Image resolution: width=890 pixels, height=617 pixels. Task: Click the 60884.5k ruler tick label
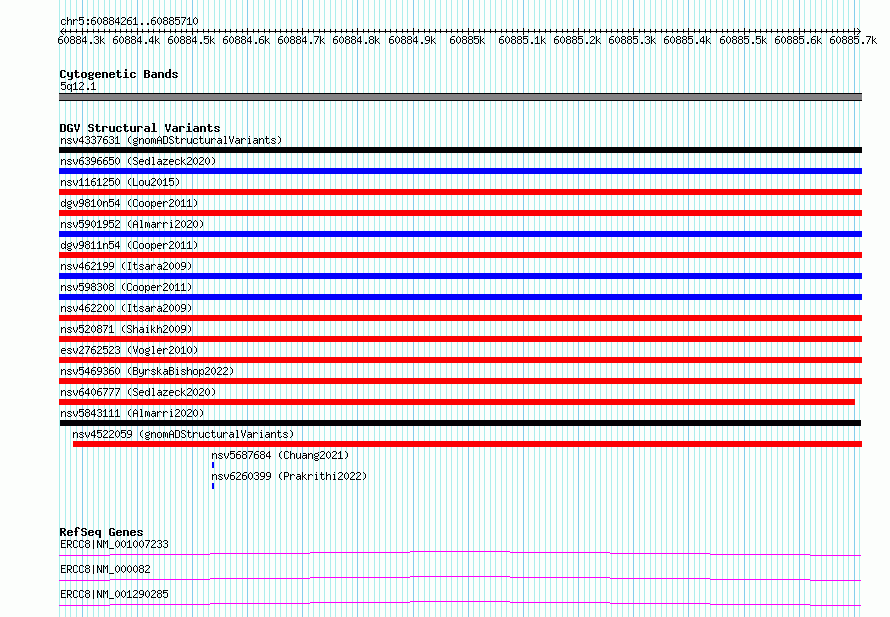tap(191, 40)
